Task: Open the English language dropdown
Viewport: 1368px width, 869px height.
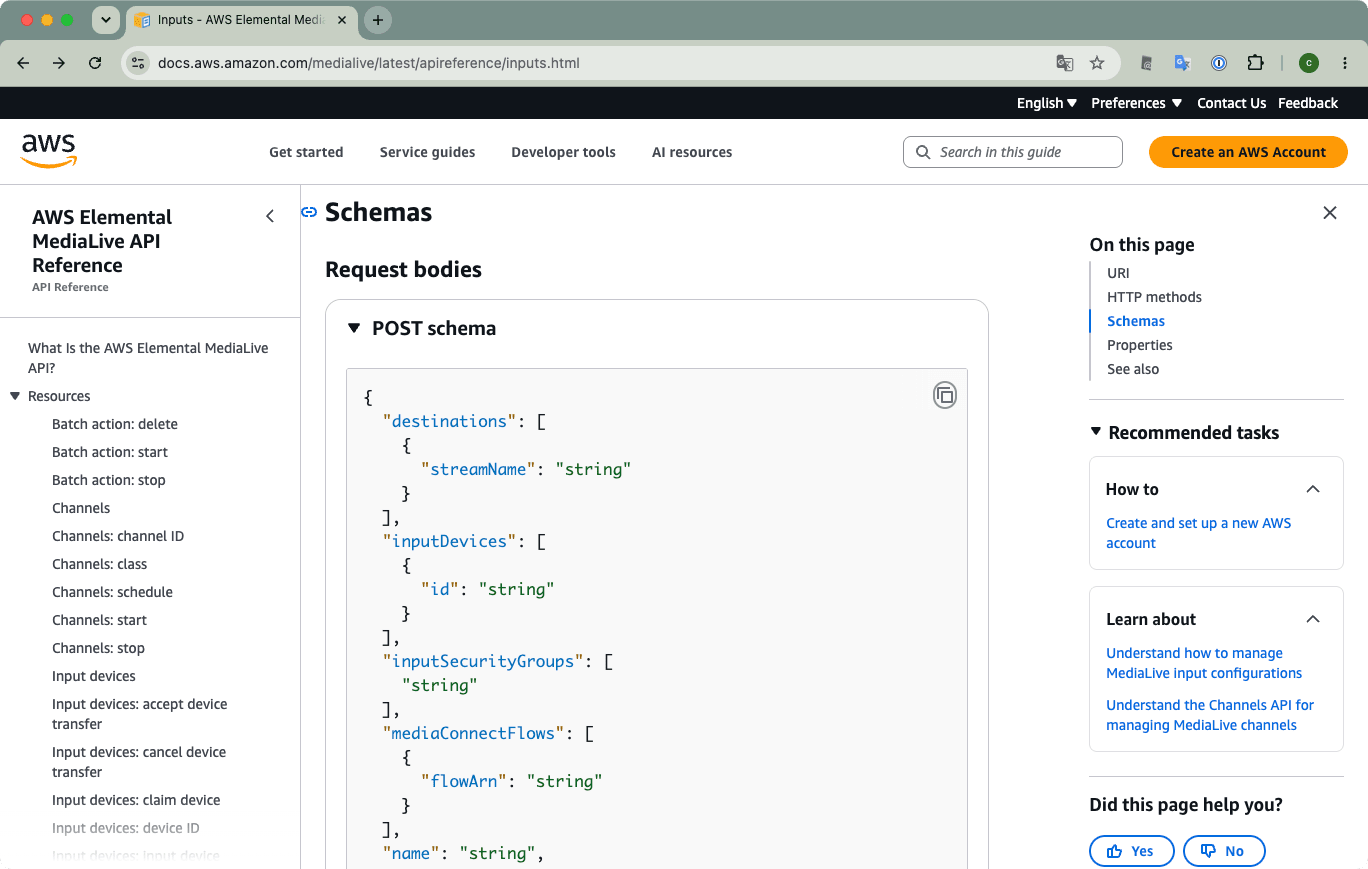Action: tap(1047, 103)
